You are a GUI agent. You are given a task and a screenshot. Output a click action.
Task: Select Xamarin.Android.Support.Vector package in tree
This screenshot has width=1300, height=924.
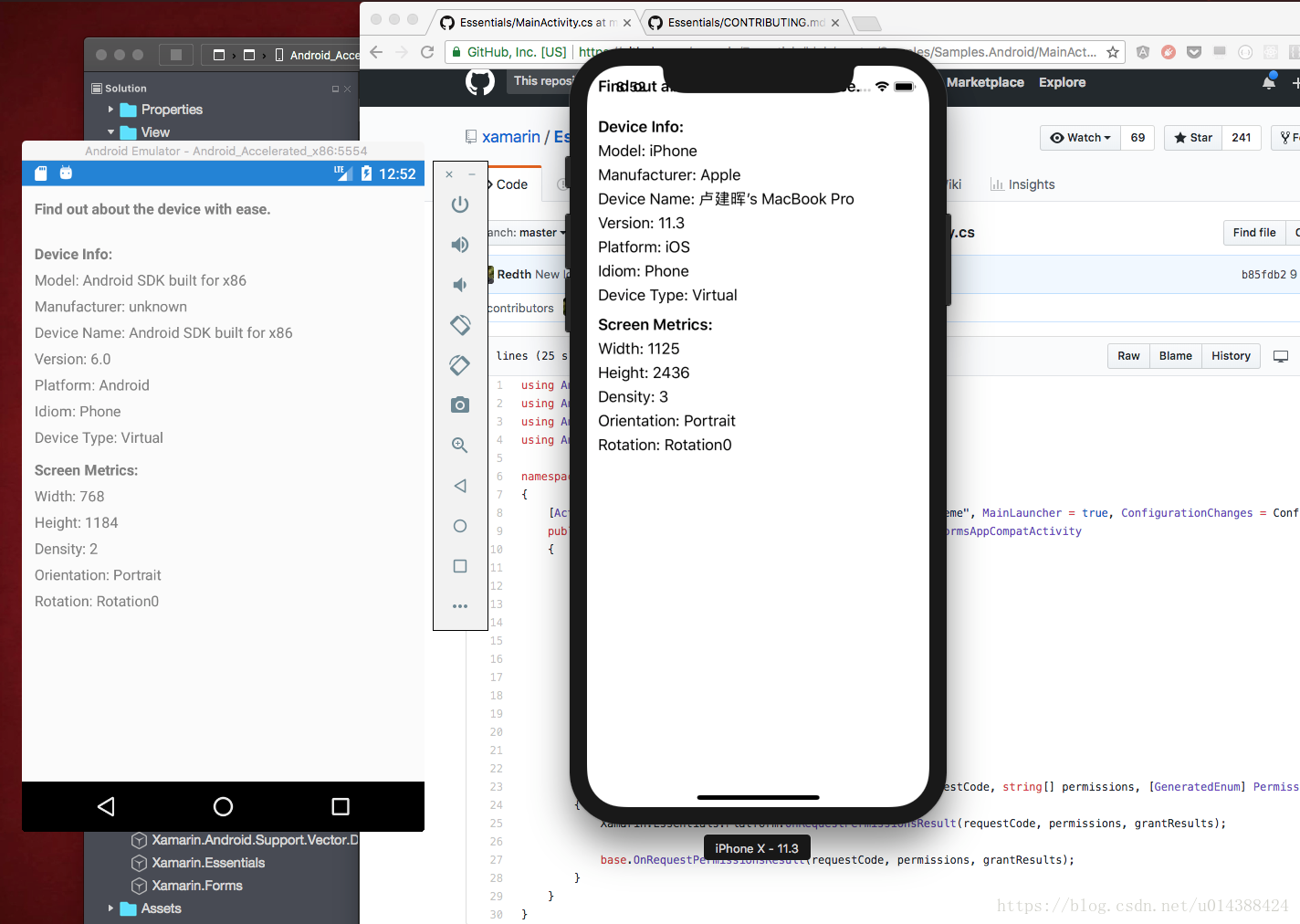[x=245, y=840]
